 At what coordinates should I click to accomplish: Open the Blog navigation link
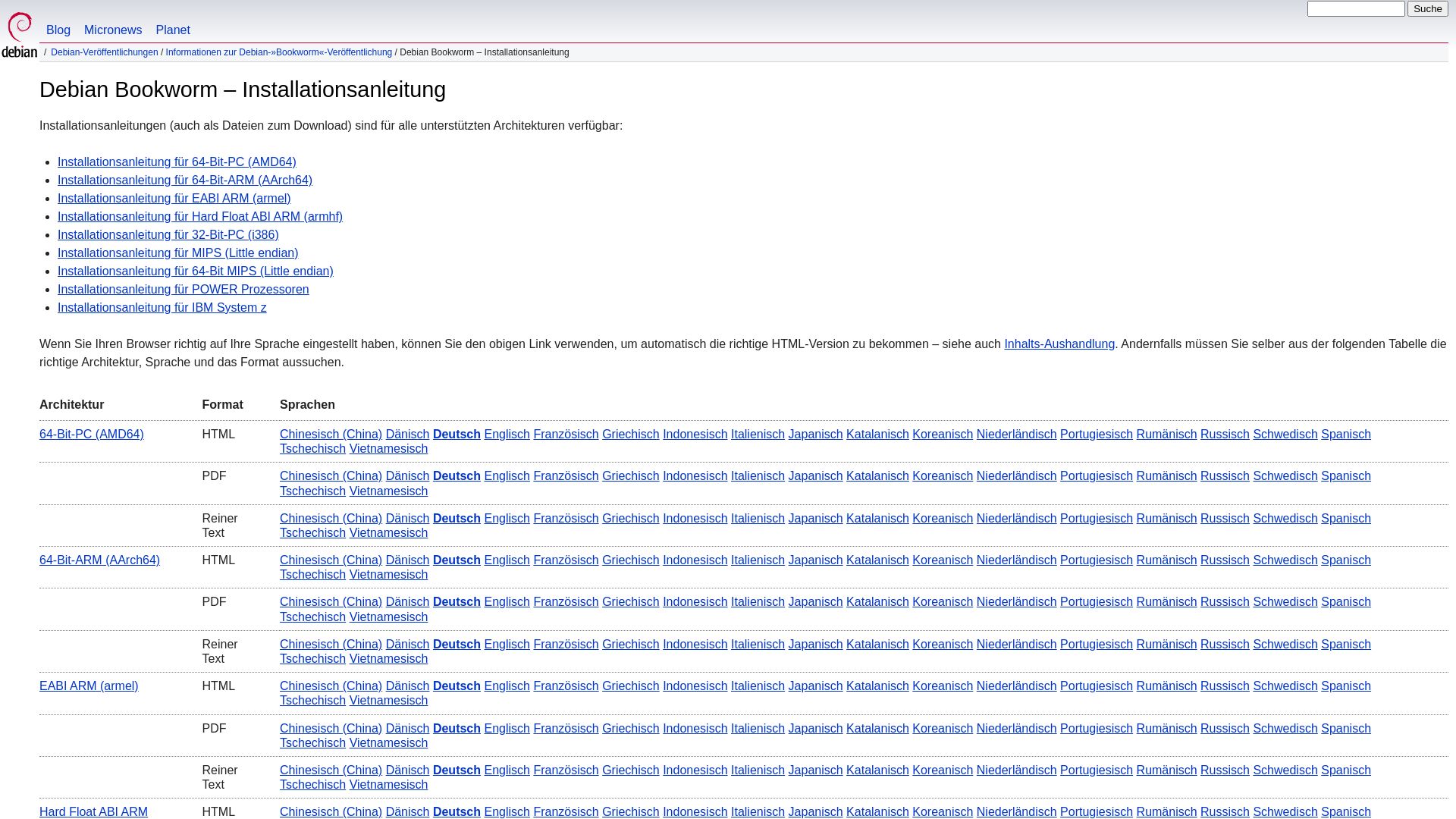point(58,30)
